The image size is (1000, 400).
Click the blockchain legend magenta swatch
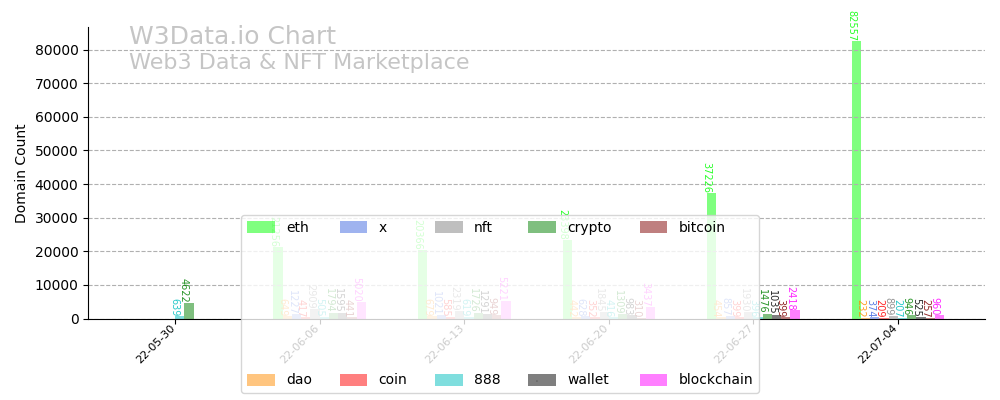[654, 380]
